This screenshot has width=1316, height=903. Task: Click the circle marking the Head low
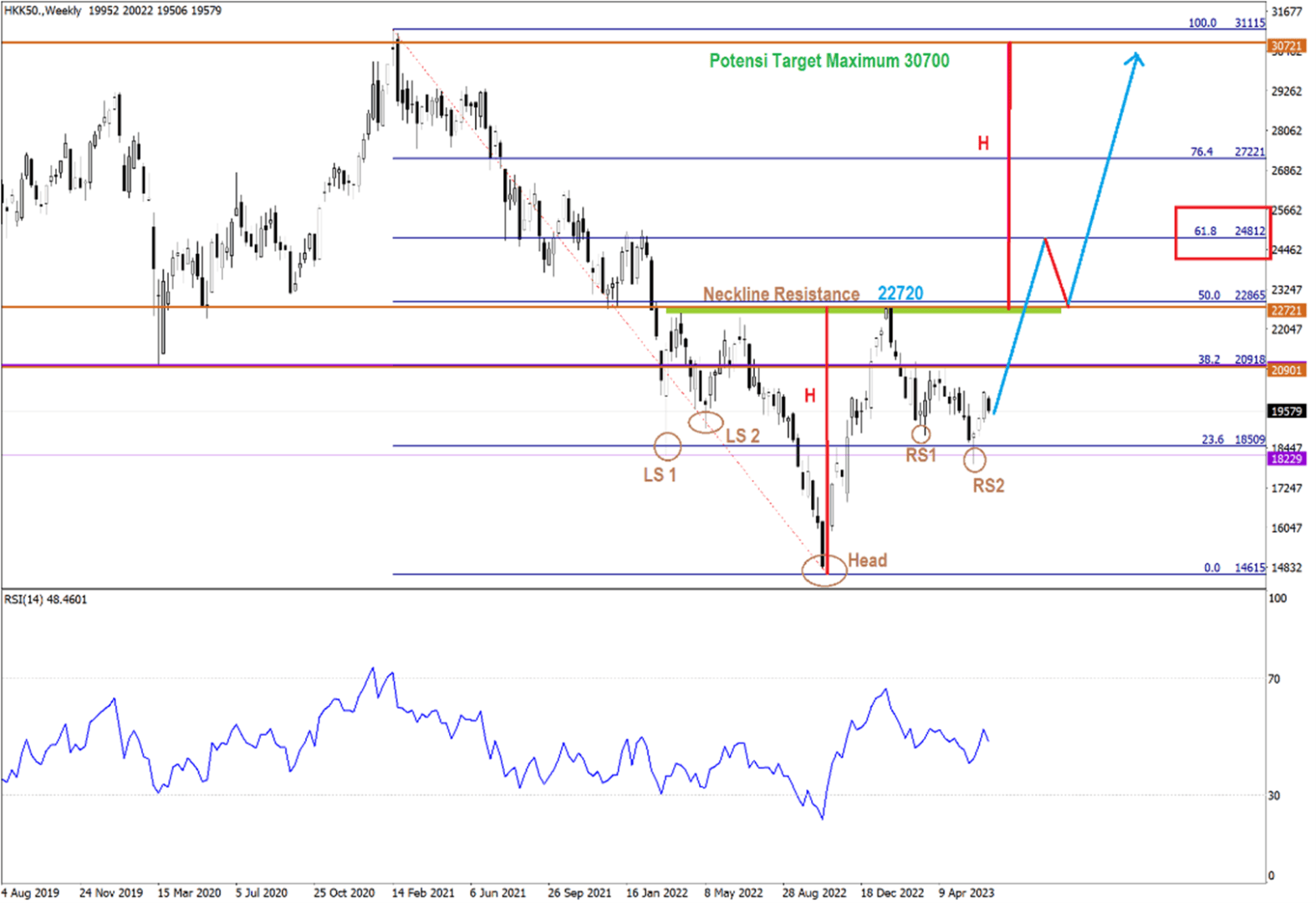pos(824,569)
